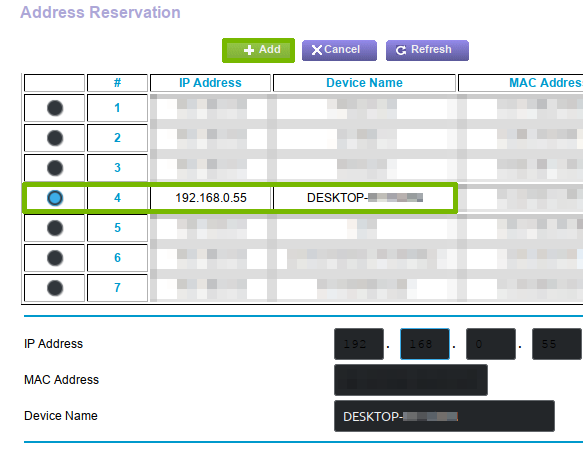Click the MAC Address input field
Screen dimensions: 583x457
[x=411, y=380]
